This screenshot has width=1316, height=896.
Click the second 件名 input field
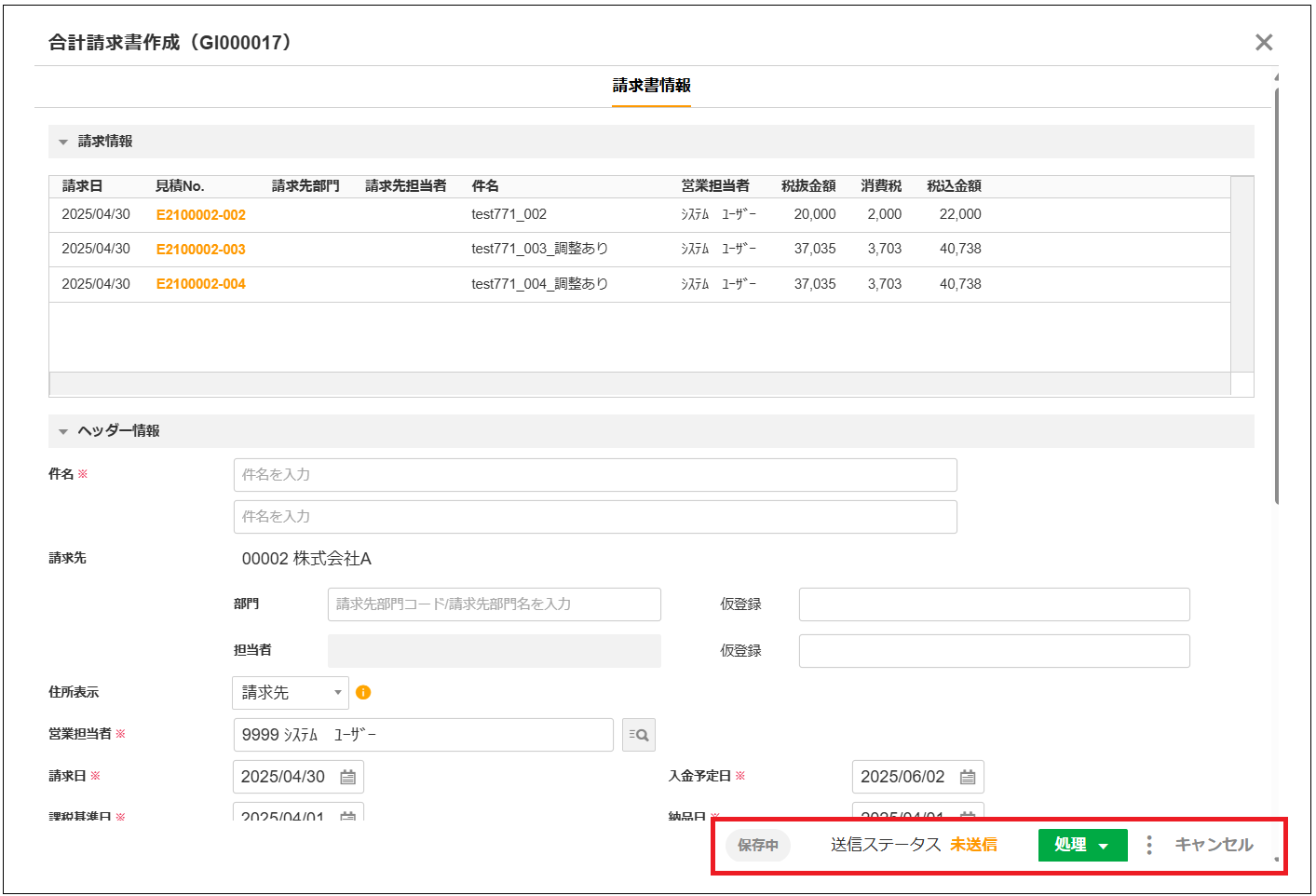(595, 517)
